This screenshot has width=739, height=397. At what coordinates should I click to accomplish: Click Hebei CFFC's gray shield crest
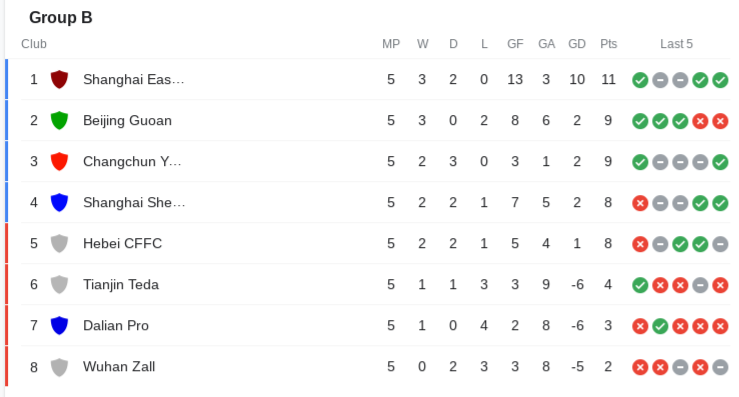coord(59,243)
